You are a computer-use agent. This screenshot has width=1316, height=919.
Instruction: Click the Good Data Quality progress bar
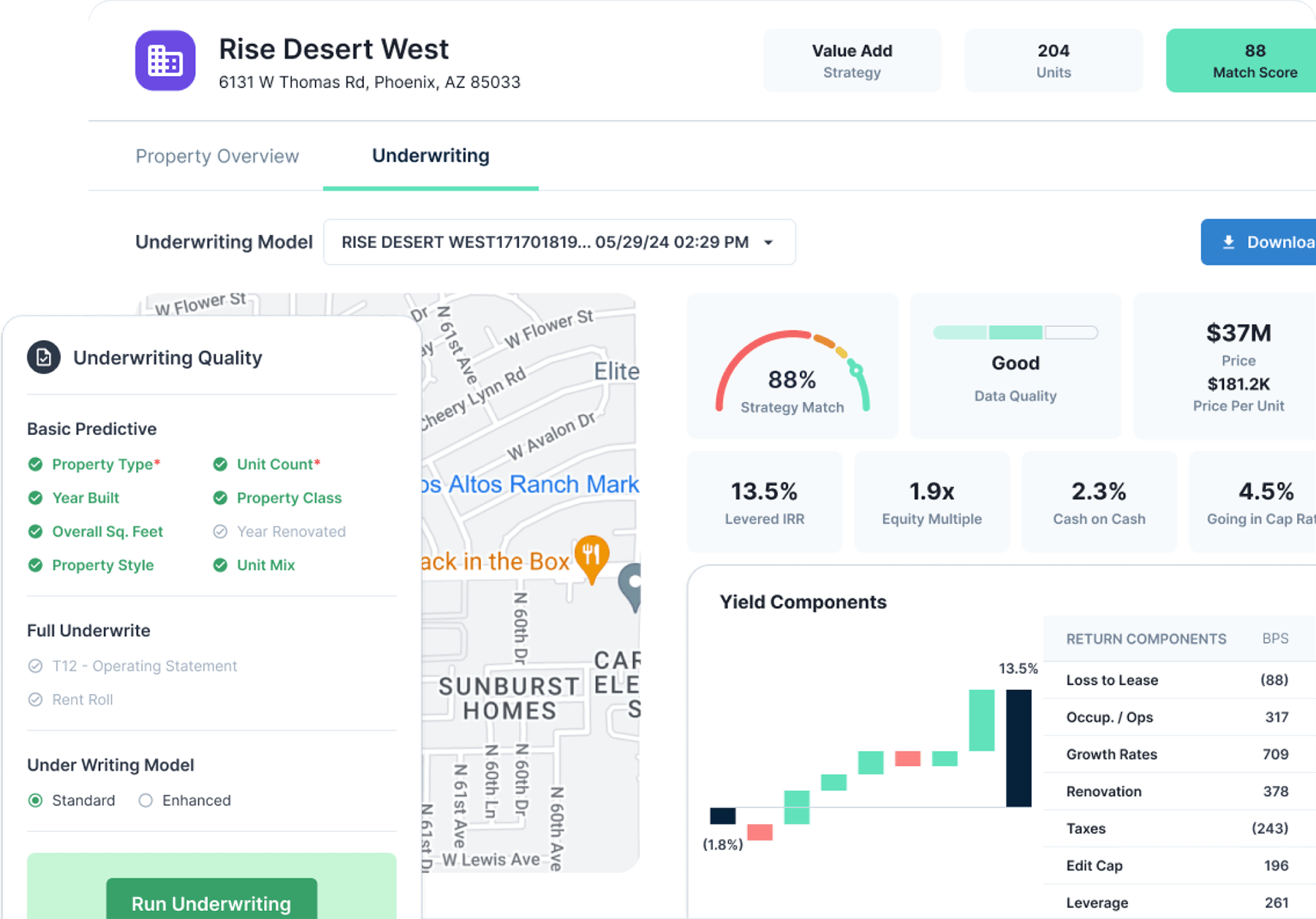pos(1015,332)
